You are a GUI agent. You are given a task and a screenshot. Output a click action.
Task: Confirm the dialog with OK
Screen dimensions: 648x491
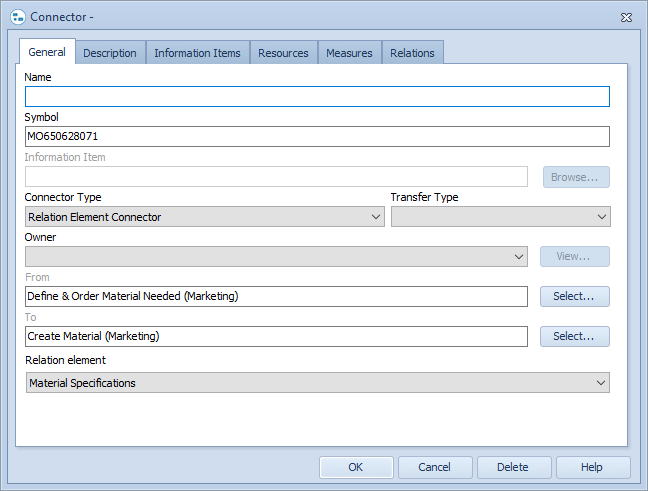(356, 467)
